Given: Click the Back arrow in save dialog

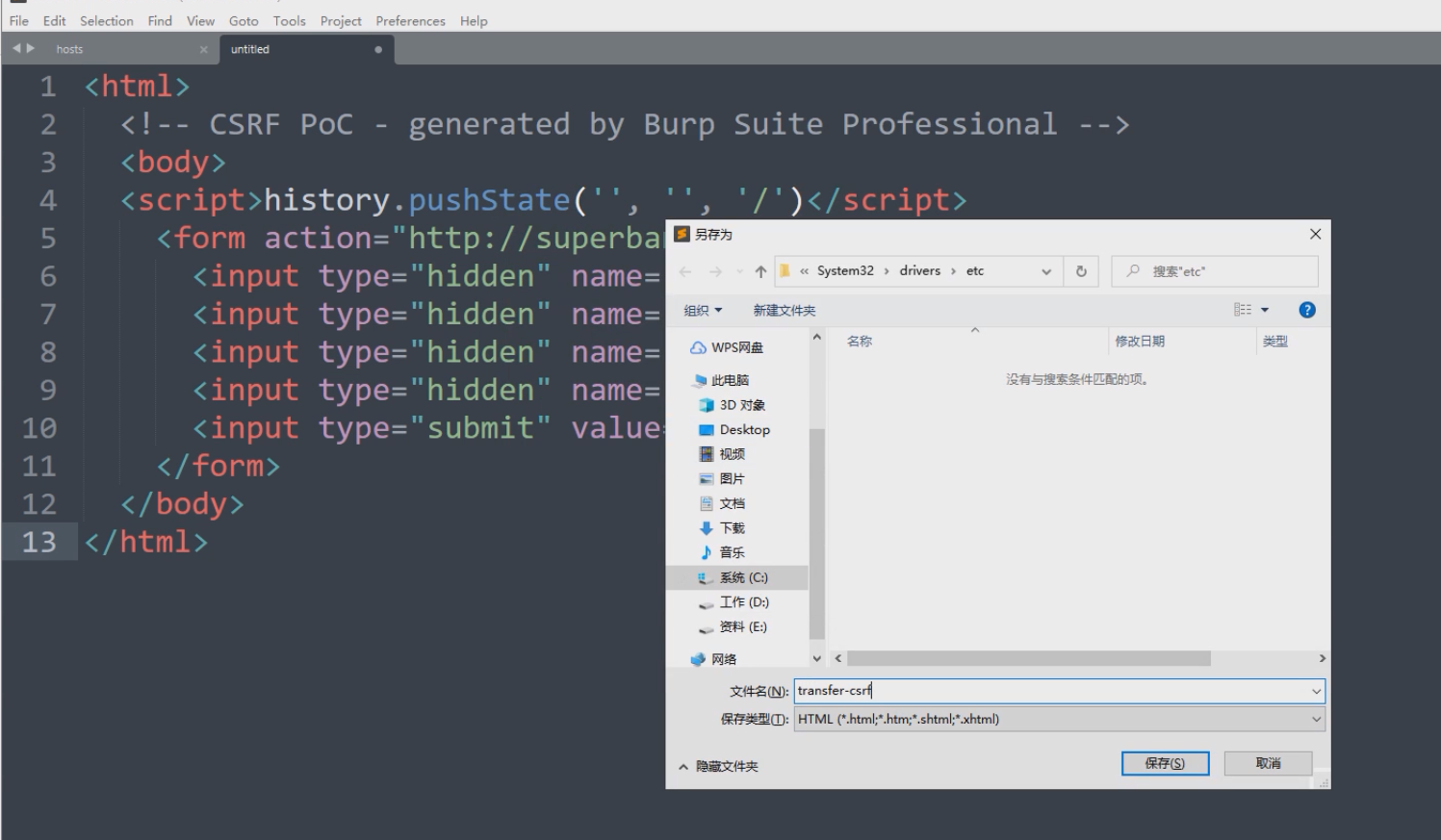Looking at the screenshot, I should (x=685, y=271).
